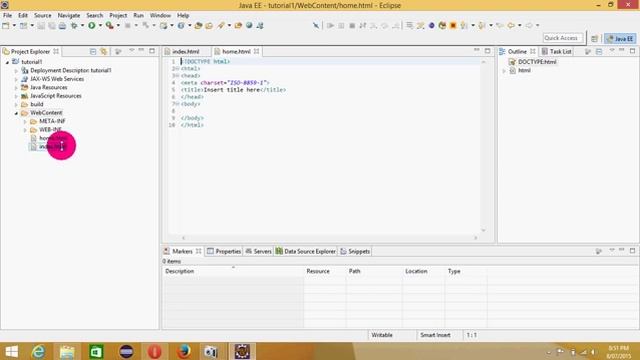Image resolution: width=640 pixels, height=360 pixels.
Task: Click the Suspend debug icon
Action: (341, 26)
